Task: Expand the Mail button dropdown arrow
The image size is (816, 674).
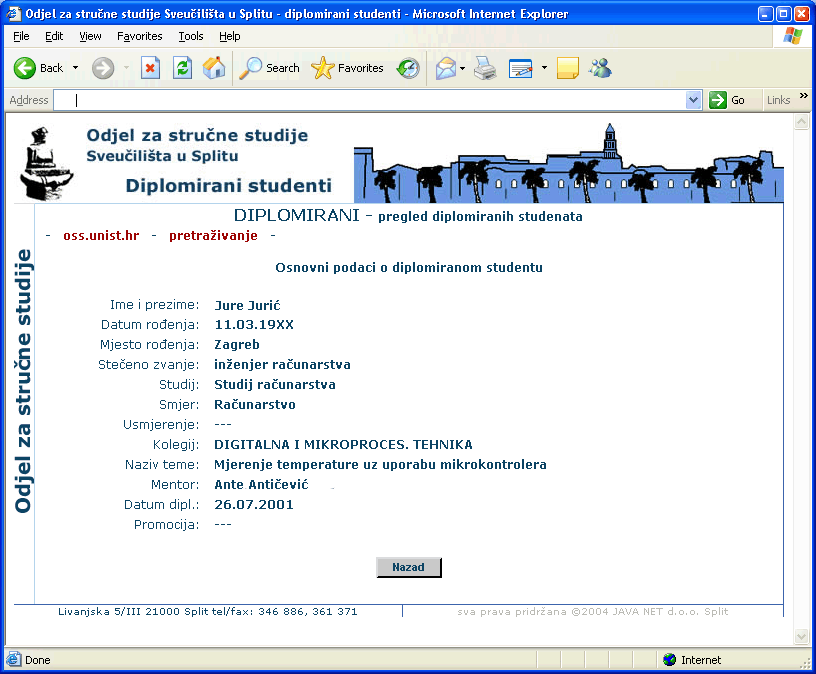Action: click(463, 68)
